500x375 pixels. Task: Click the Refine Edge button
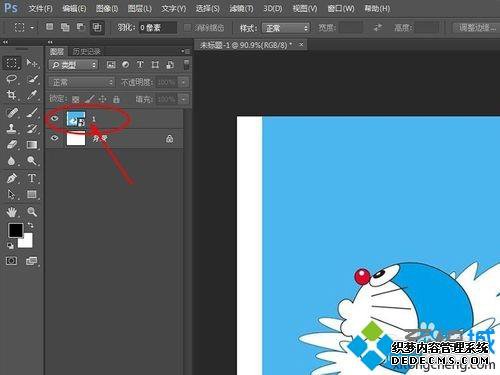[477, 28]
